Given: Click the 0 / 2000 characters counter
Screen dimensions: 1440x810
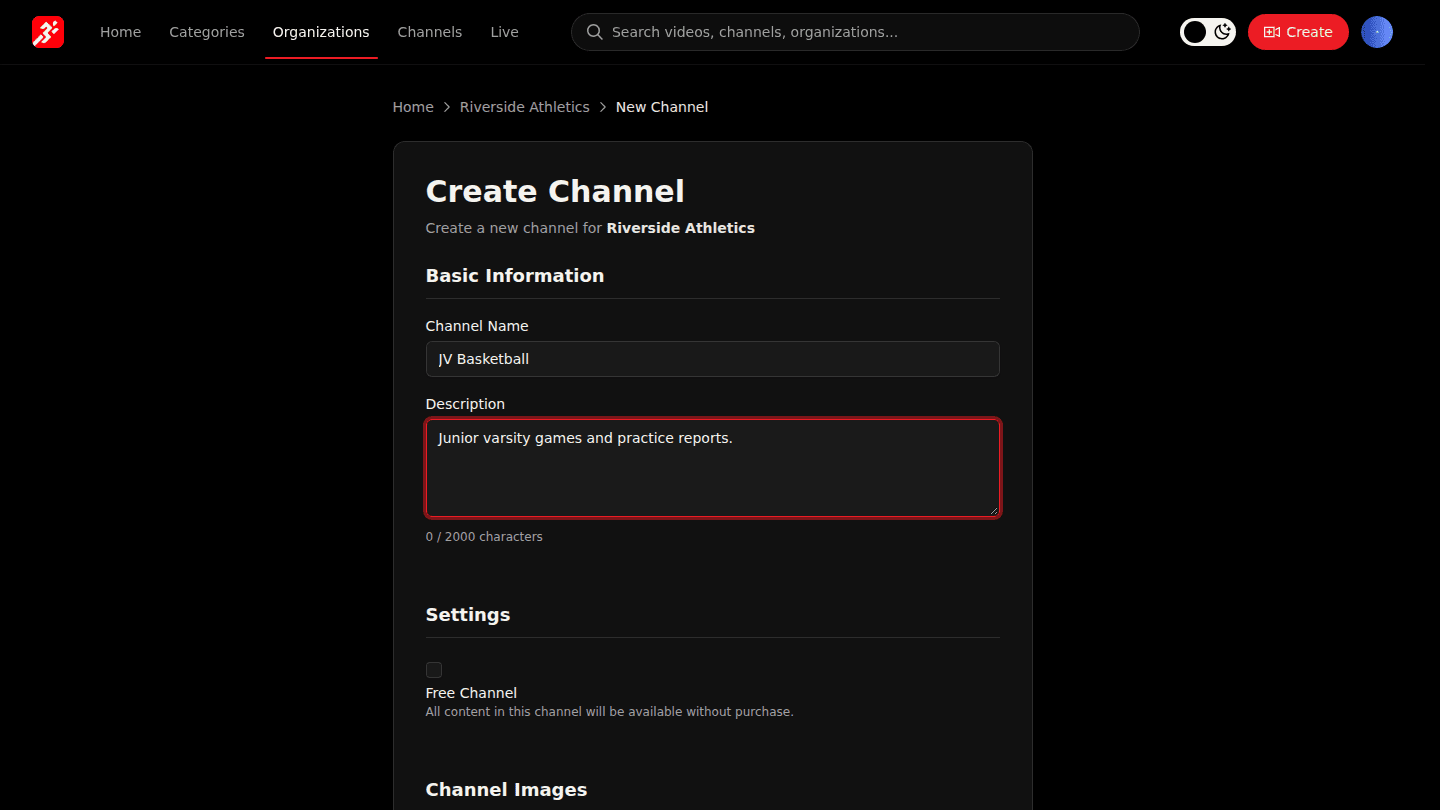Looking at the screenshot, I should click(484, 537).
